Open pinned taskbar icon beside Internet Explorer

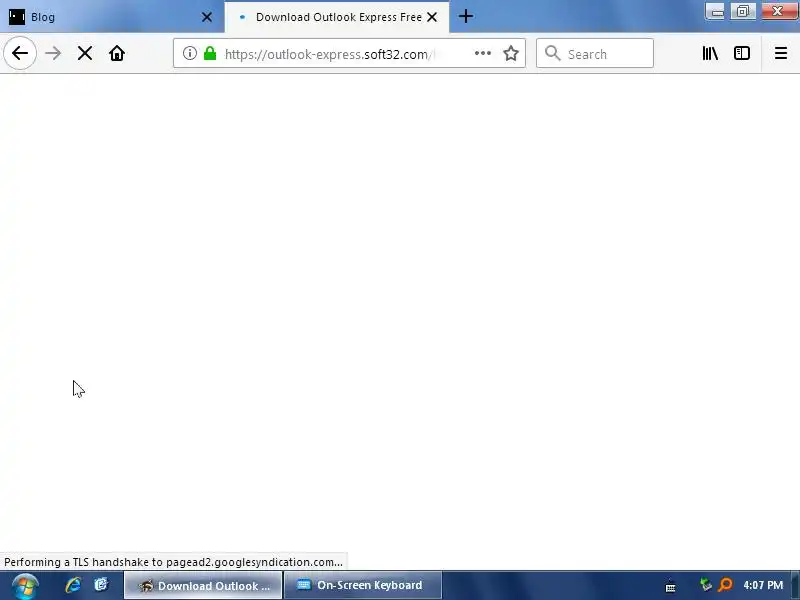(101, 585)
